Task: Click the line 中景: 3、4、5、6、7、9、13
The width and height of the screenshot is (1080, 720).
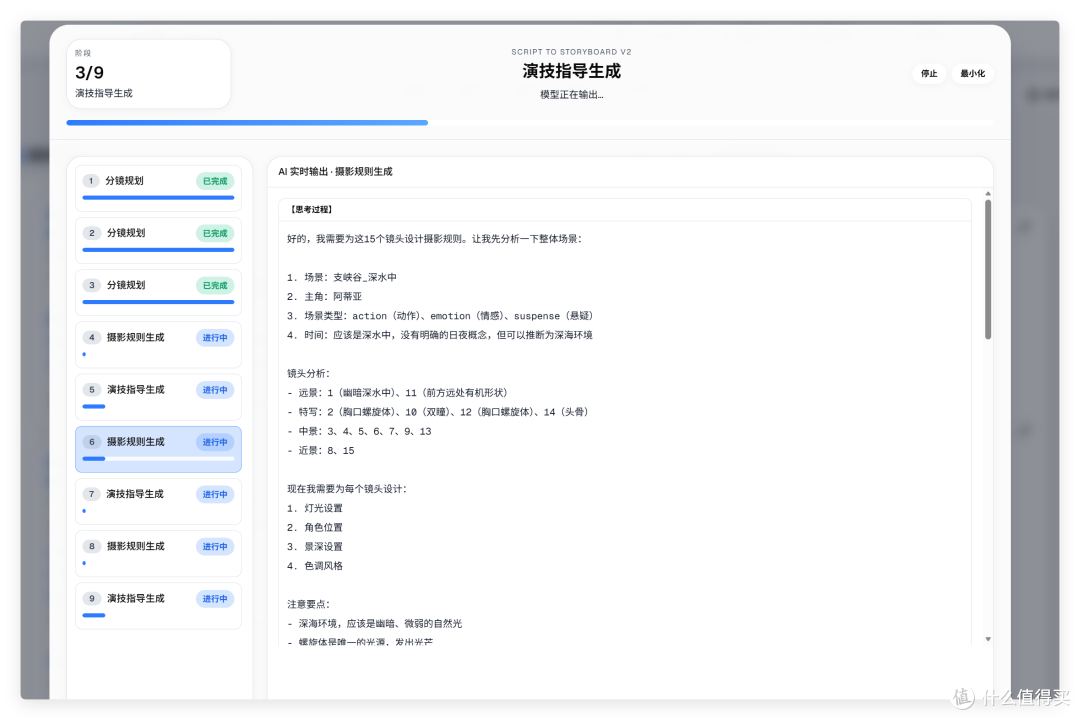Action: point(360,431)
